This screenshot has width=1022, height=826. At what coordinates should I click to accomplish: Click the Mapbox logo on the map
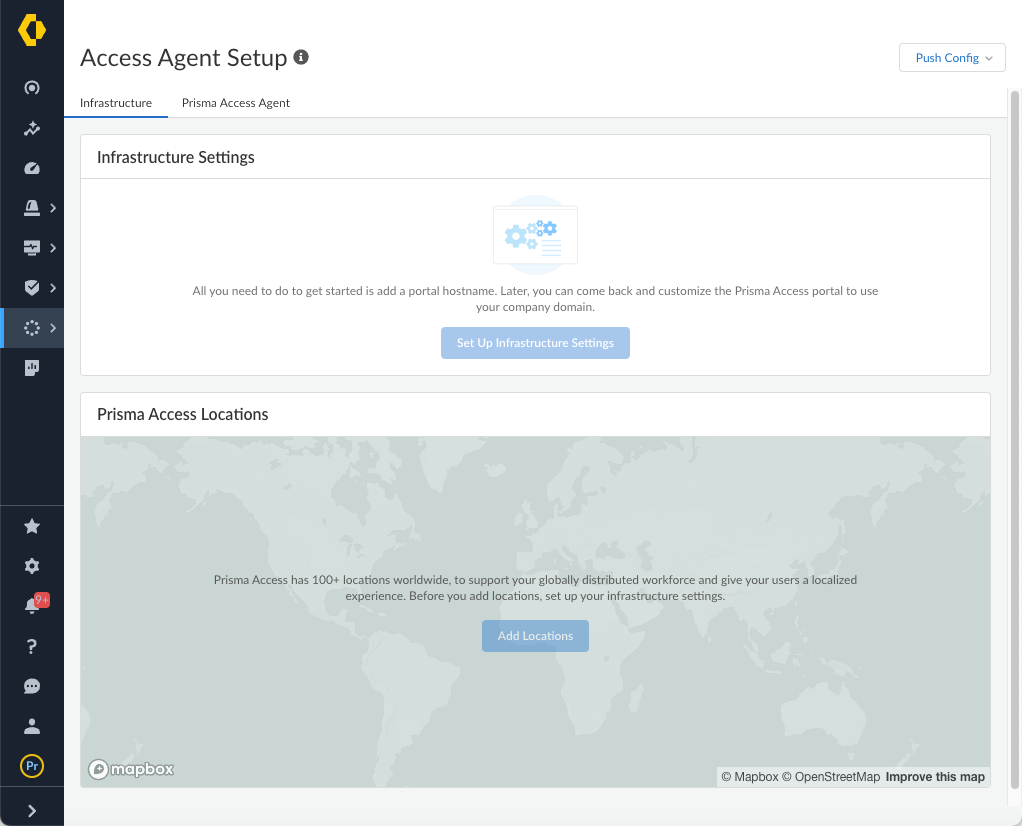131,769
